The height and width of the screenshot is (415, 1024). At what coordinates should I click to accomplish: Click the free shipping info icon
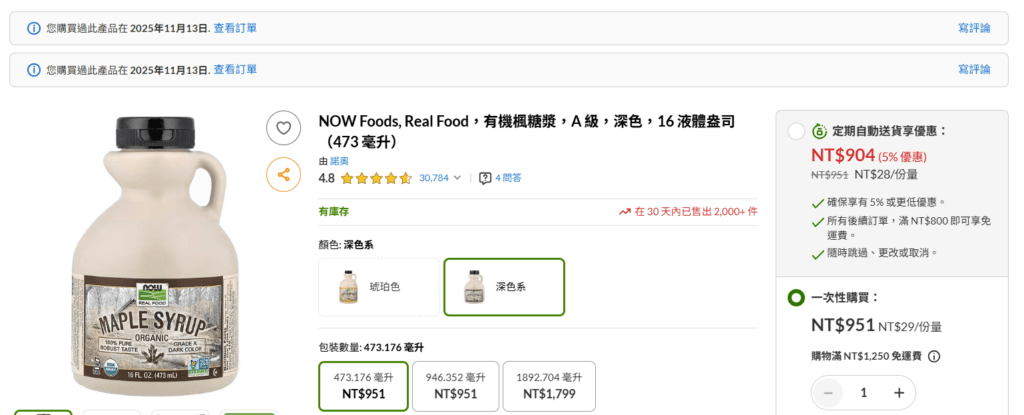point(934,356)
